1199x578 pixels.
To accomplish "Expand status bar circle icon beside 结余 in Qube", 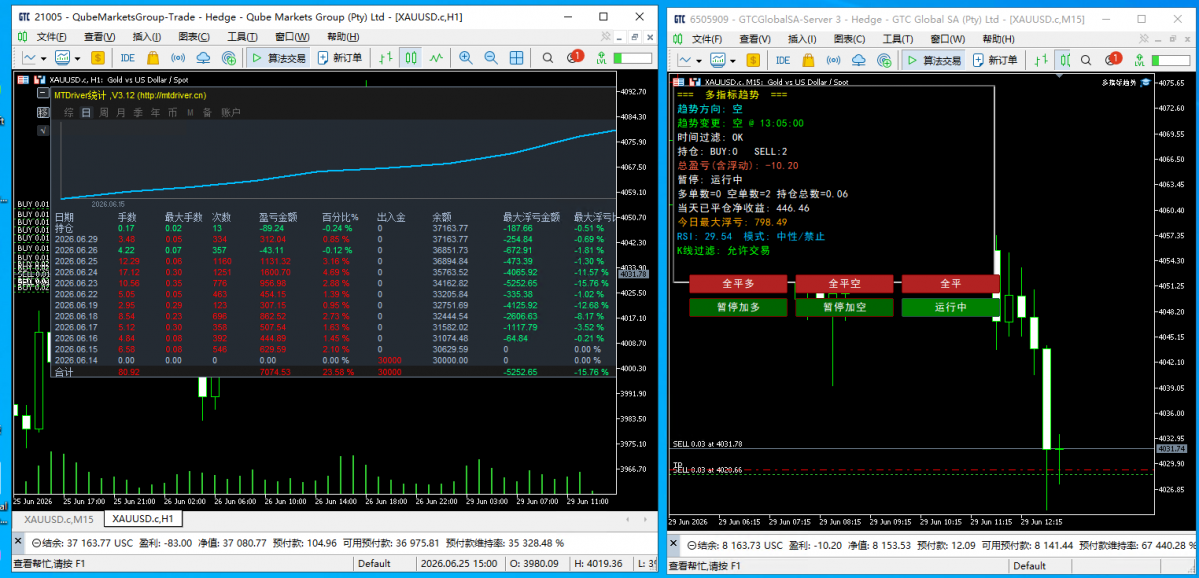I will pos(36,543).
